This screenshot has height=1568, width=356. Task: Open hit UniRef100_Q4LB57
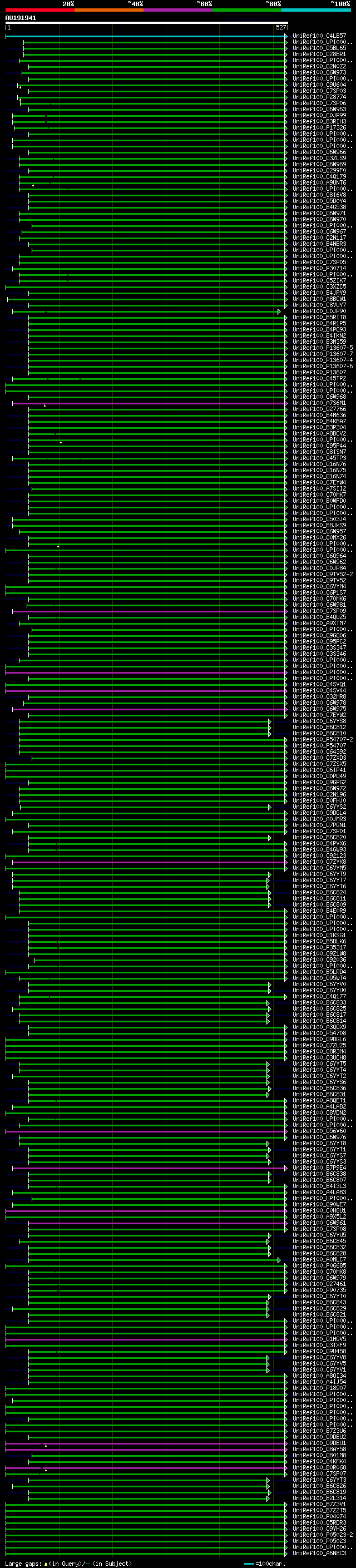(319, 36)
